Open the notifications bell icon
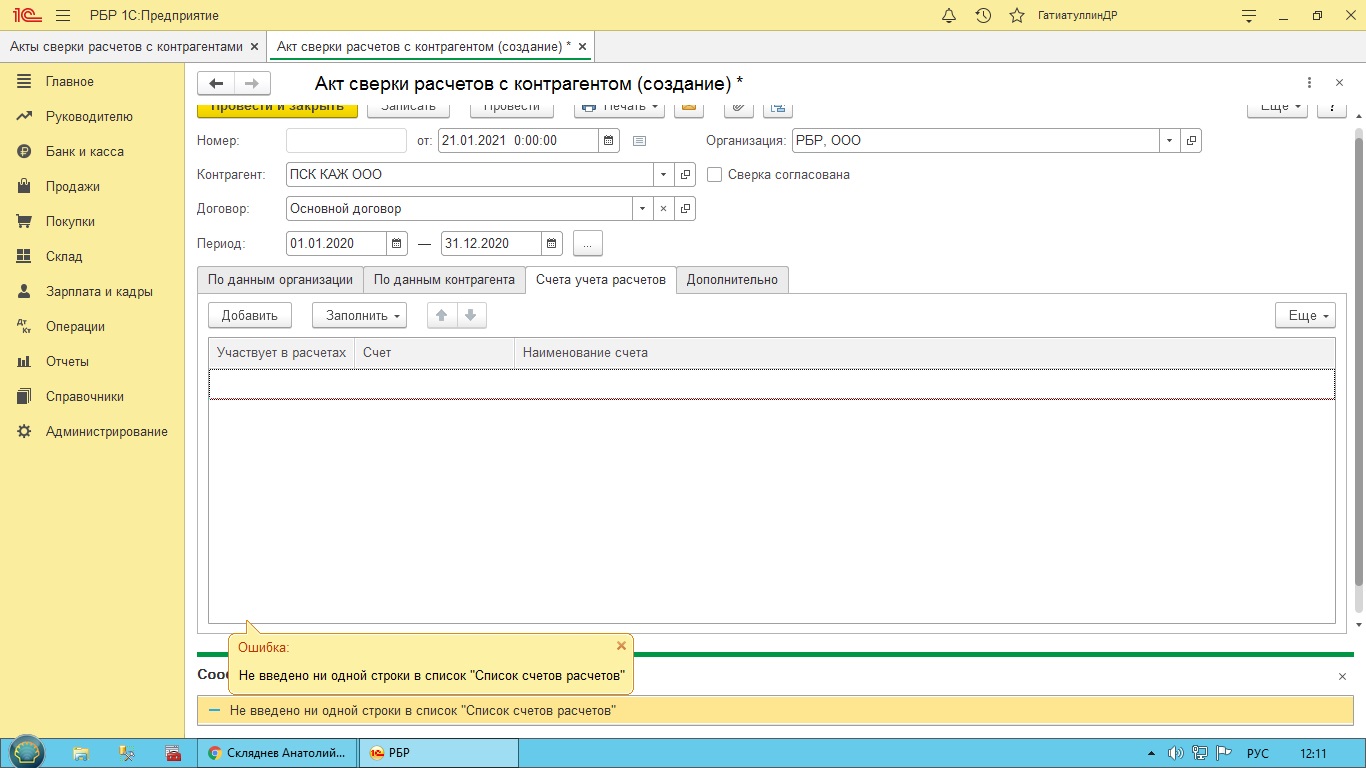This screenshot has width=1366, height=768. click(x=949, y=16)
